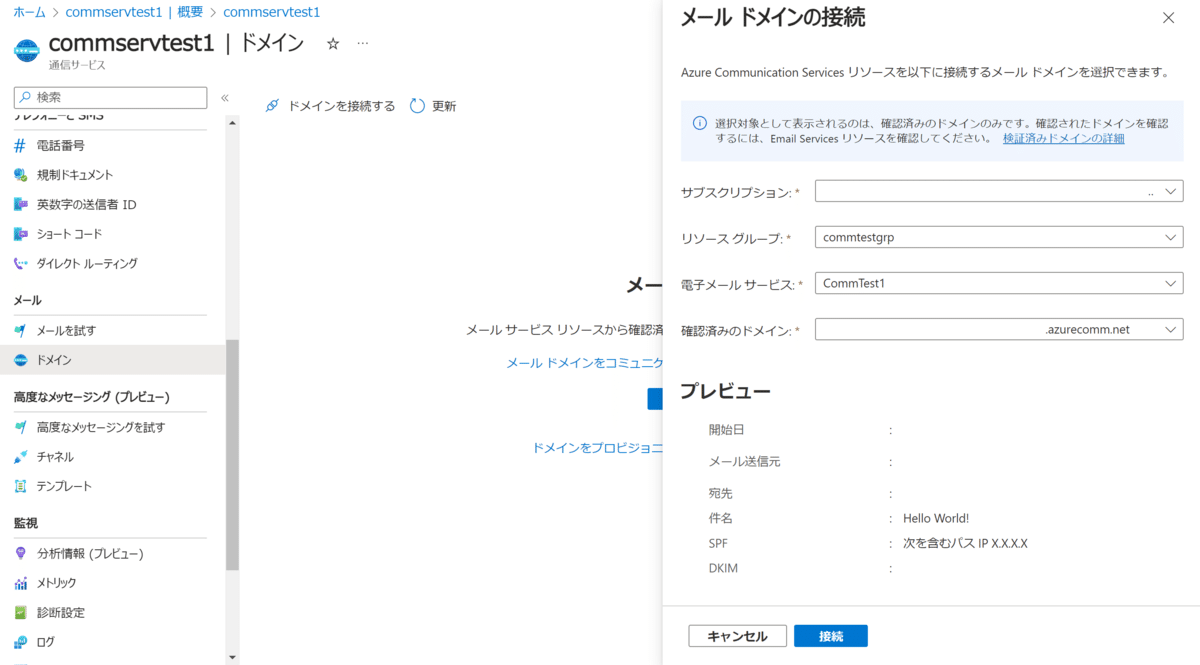Viewport: 1200px width, 665px height.
Task: Click the 高度なメッセージング (プレビュー) section header
Action: click(92, 397)
